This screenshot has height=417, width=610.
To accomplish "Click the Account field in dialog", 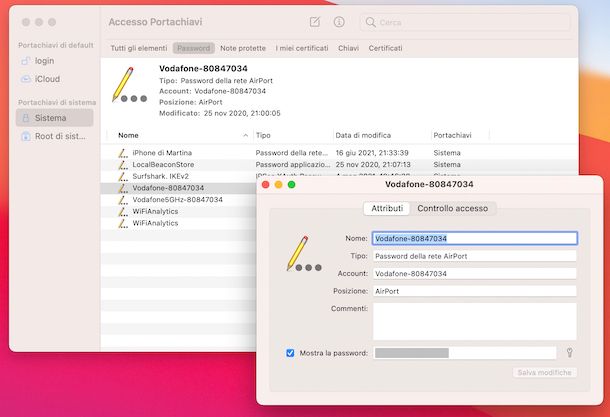I will pyautogui.click(x=475, y=273).
